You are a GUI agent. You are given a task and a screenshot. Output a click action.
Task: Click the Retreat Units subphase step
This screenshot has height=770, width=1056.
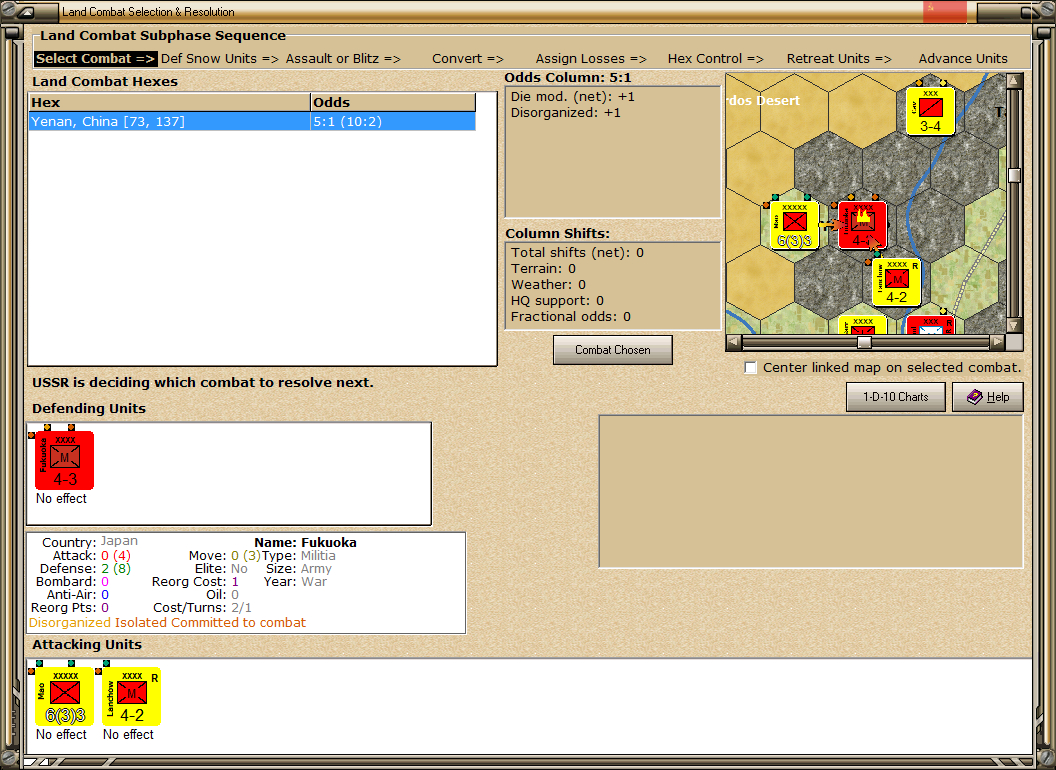pos(839,59)
